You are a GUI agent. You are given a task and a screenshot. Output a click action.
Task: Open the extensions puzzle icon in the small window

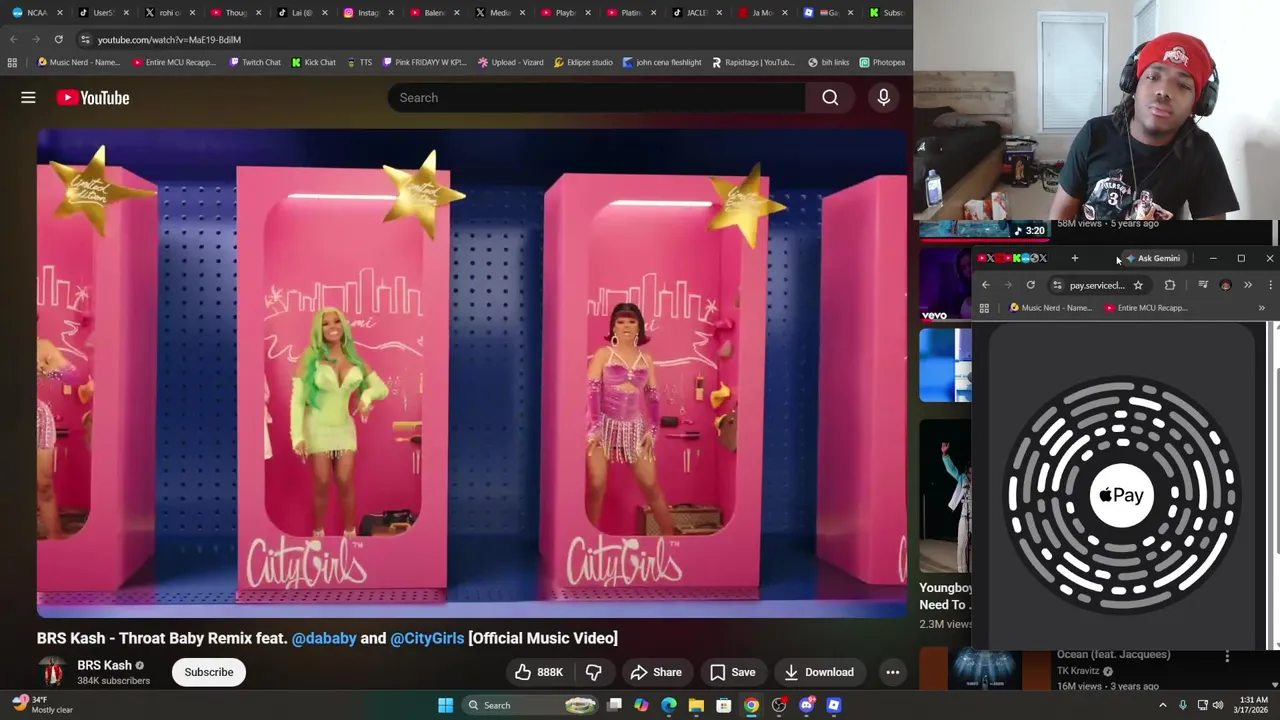(x=1170, y=285)
